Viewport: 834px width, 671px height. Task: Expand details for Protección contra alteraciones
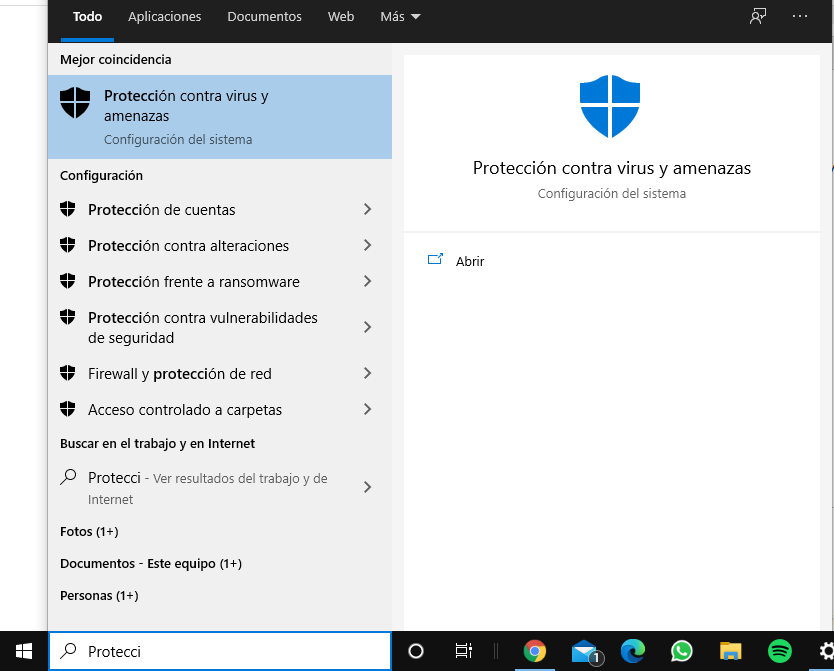pyautogui.click(x=367, y=245)
